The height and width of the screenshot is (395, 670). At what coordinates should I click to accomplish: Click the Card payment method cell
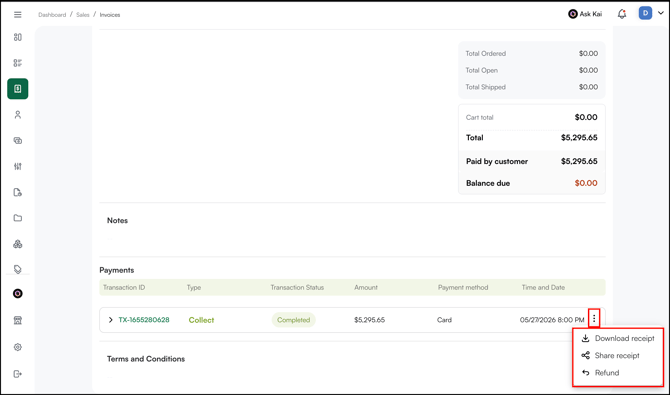tap(444, 320)
